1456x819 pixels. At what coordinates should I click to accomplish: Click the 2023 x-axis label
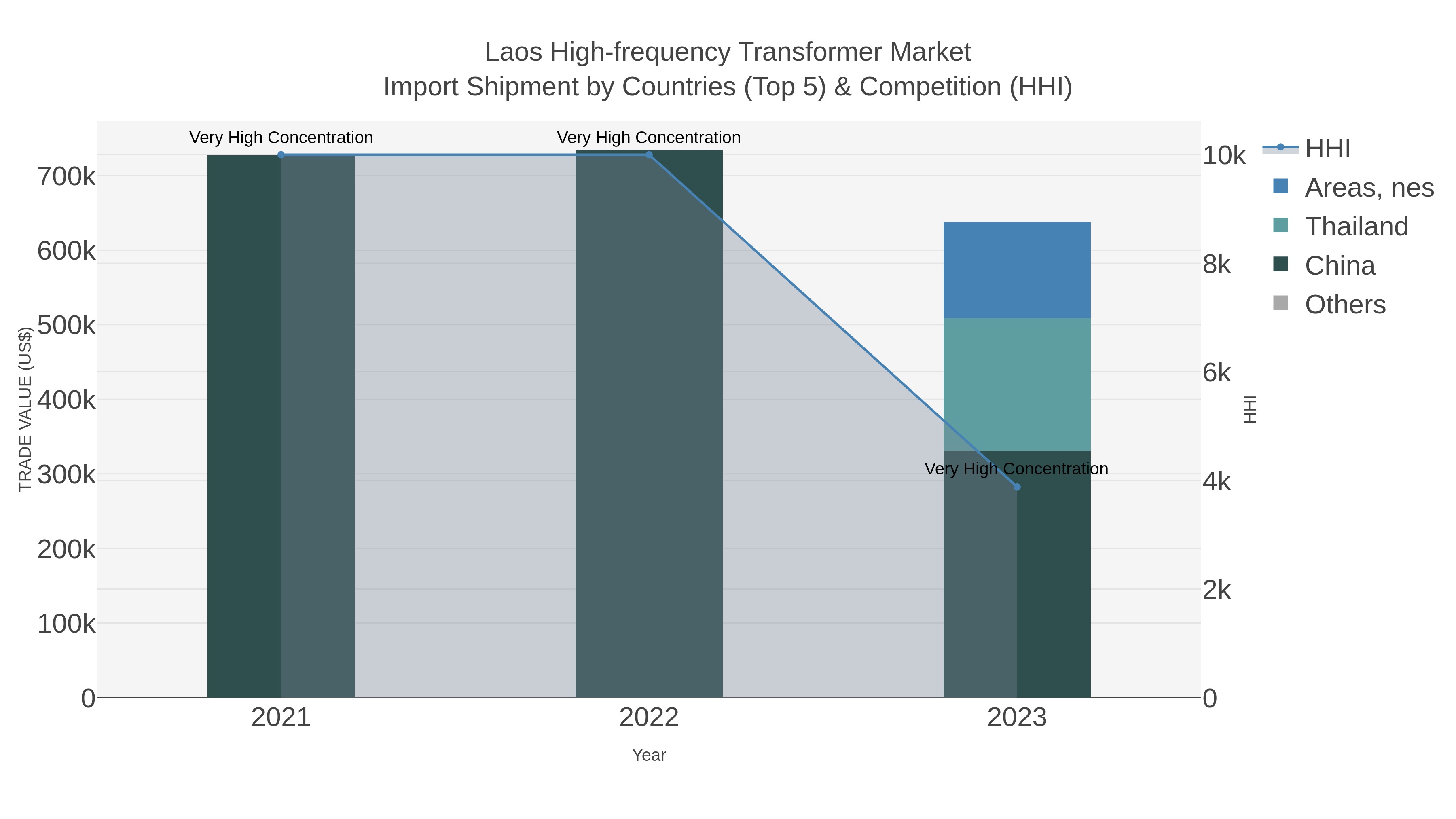click(1017, 718)
